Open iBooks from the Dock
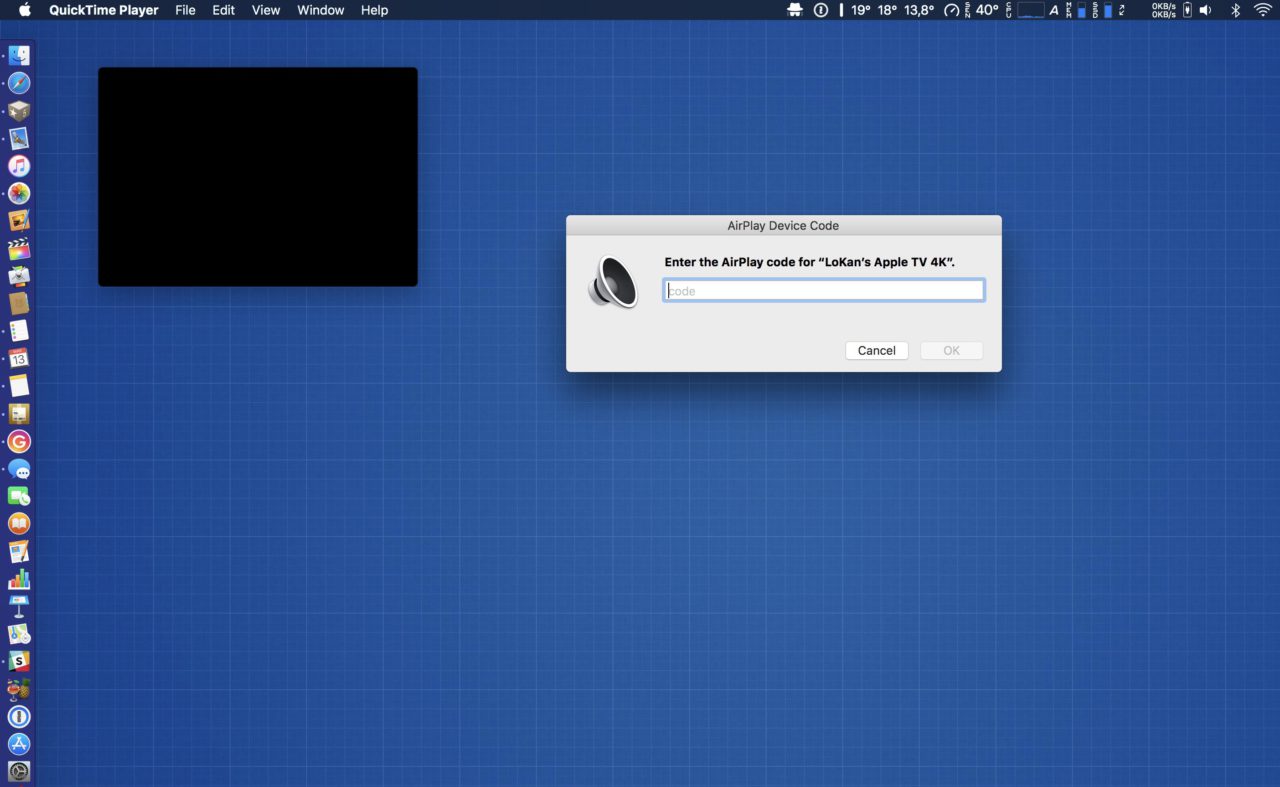1280x787 pixels. [19, 524]
